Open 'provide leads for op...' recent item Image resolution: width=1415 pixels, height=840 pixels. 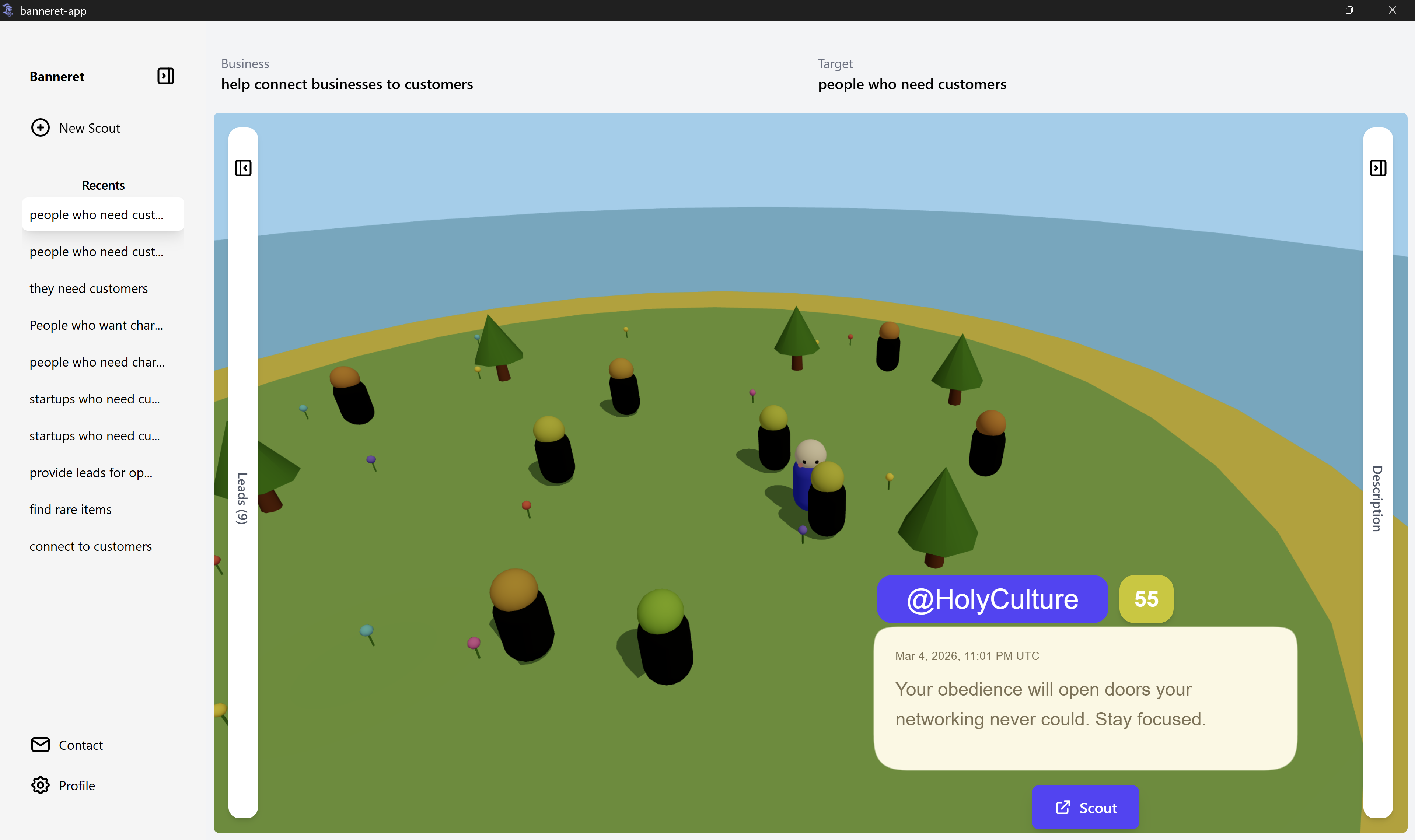point(91,473)
